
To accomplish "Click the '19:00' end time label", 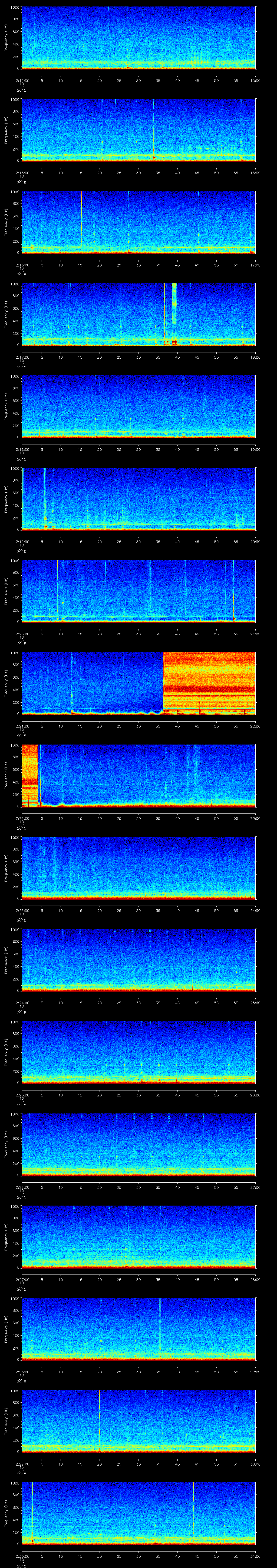I will click(x=256, y=449).
